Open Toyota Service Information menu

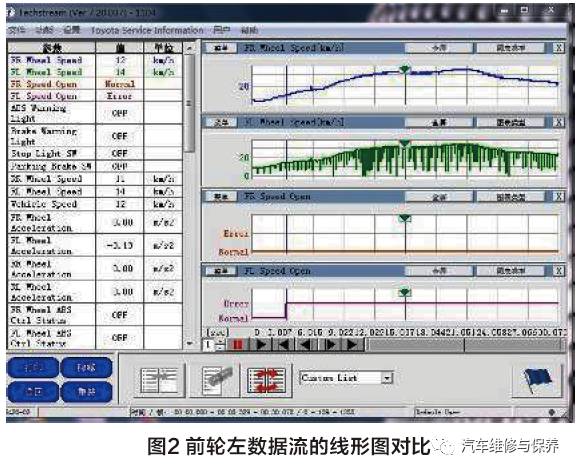click(x=147, y=30)
